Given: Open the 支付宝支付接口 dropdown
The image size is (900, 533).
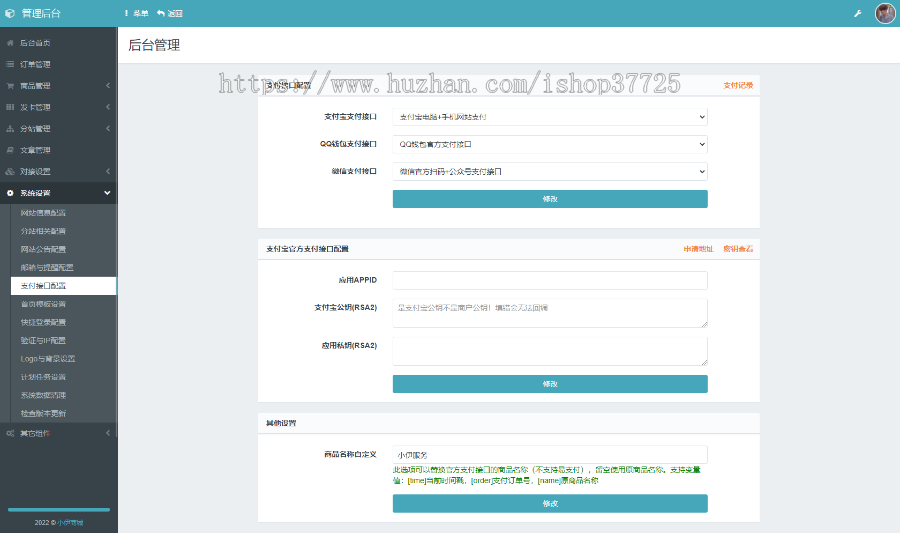Looking at the screenshot, I should (549, 117).
